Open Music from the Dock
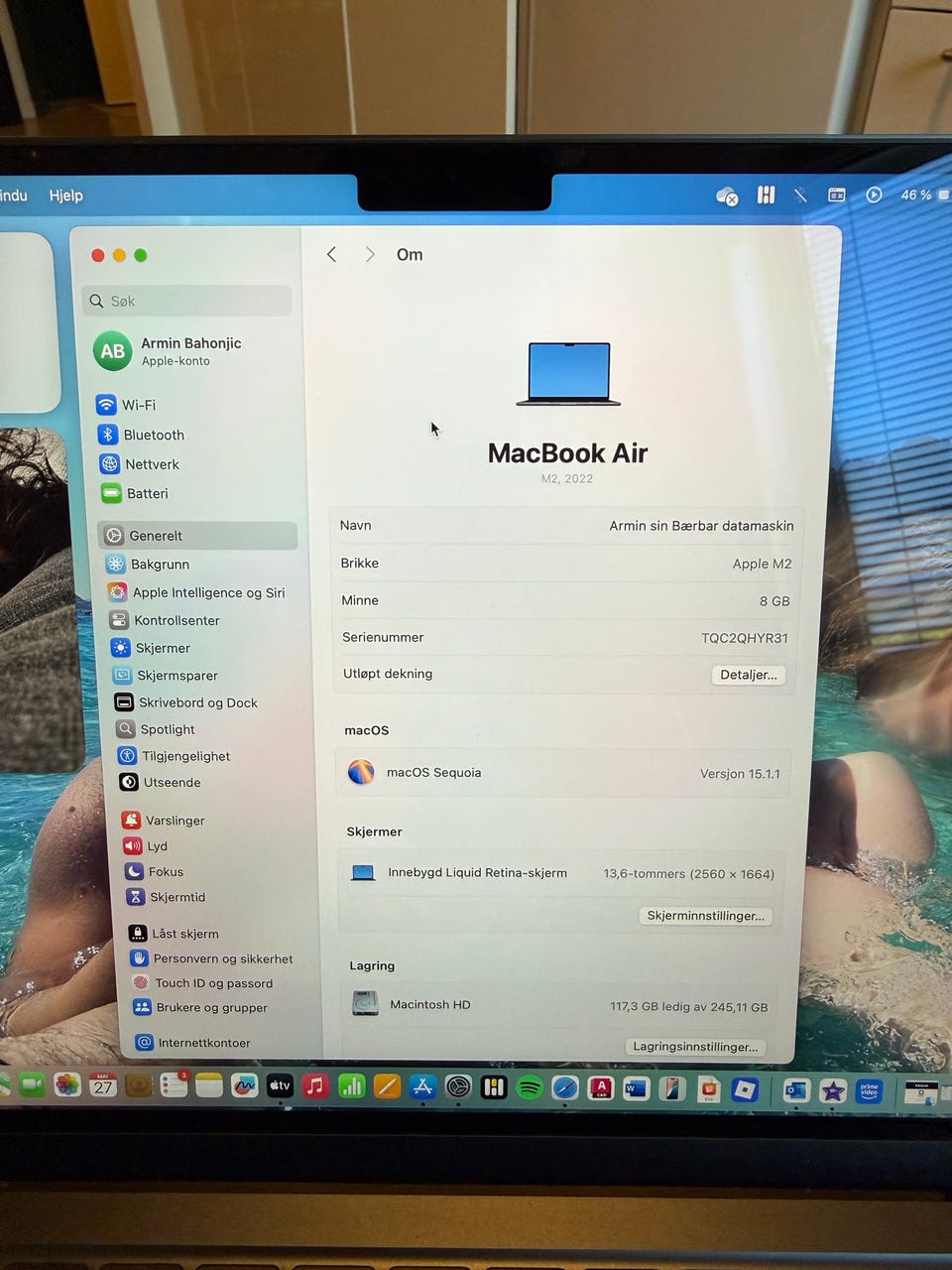Screen dimensions: 952x1270 click(315, 1085)
